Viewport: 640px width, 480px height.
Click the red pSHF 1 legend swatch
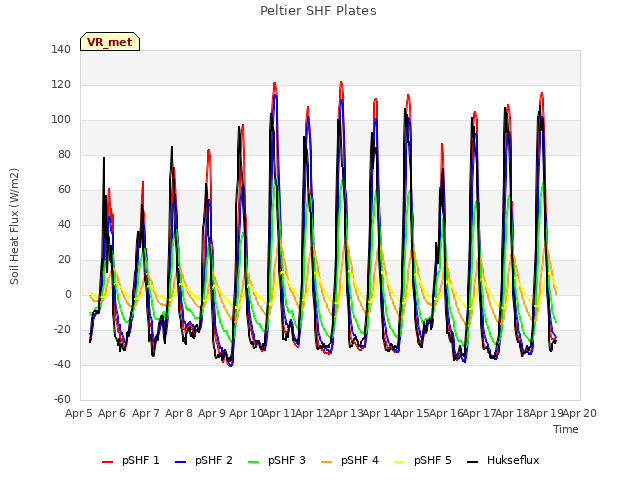107,462
